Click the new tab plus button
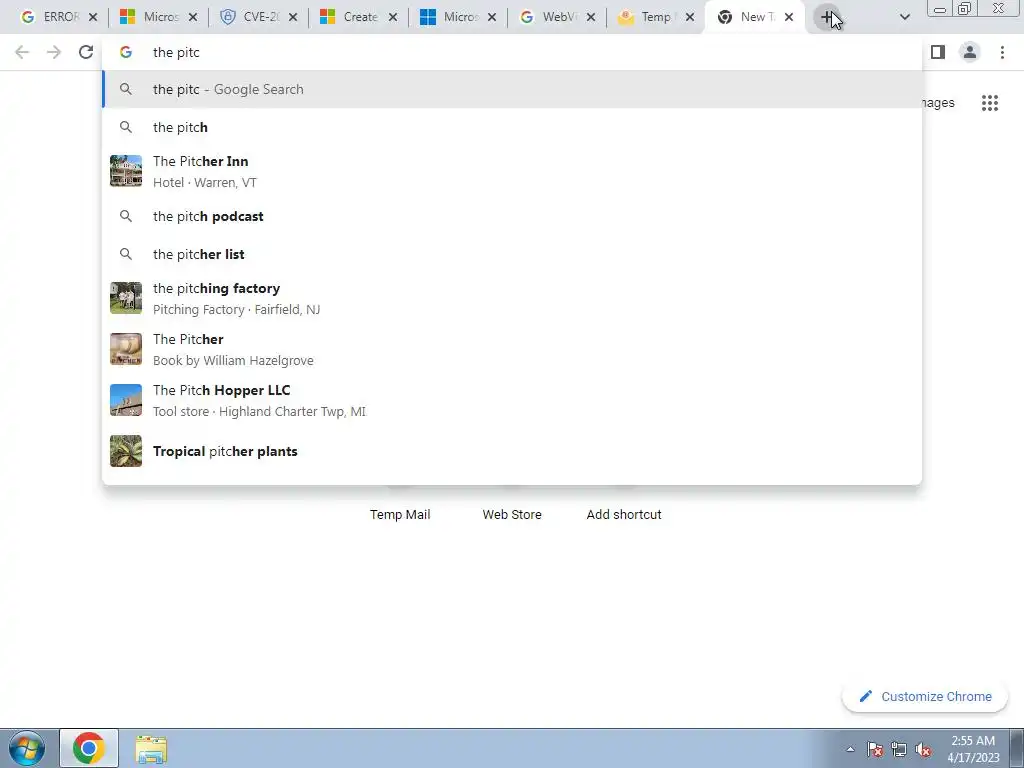 pyautogui.click(x=827, y=18)
